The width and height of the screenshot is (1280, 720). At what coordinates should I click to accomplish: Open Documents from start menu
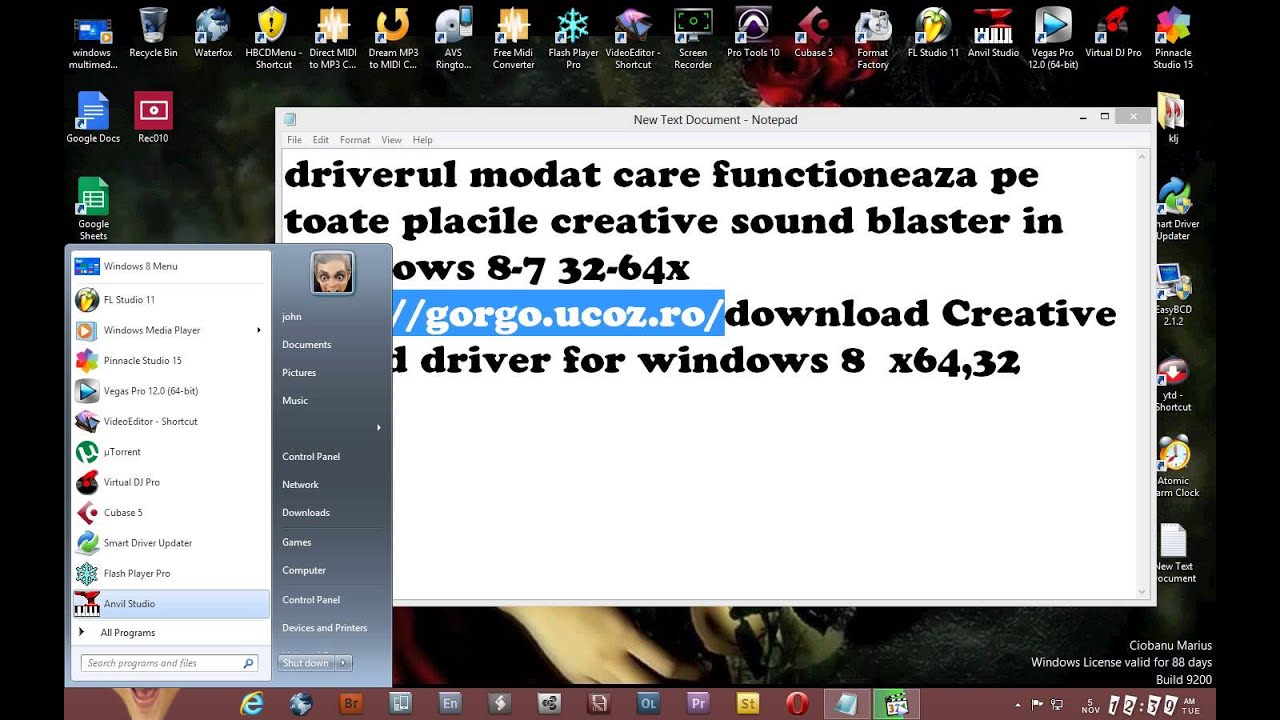tap(306, 344)
